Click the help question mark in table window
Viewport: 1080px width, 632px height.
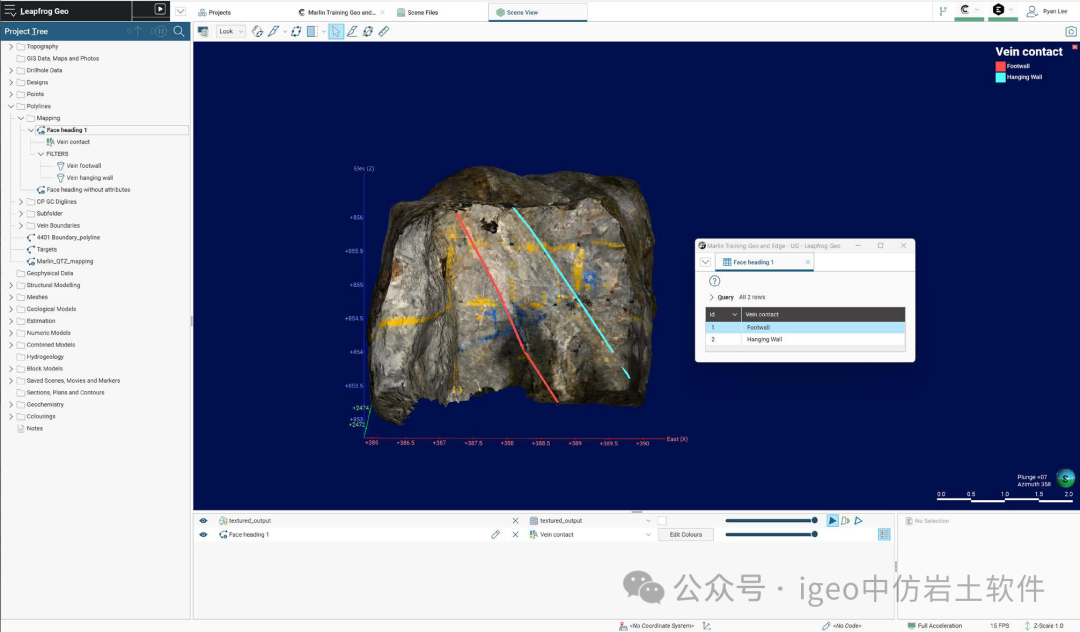click(714, 281)
